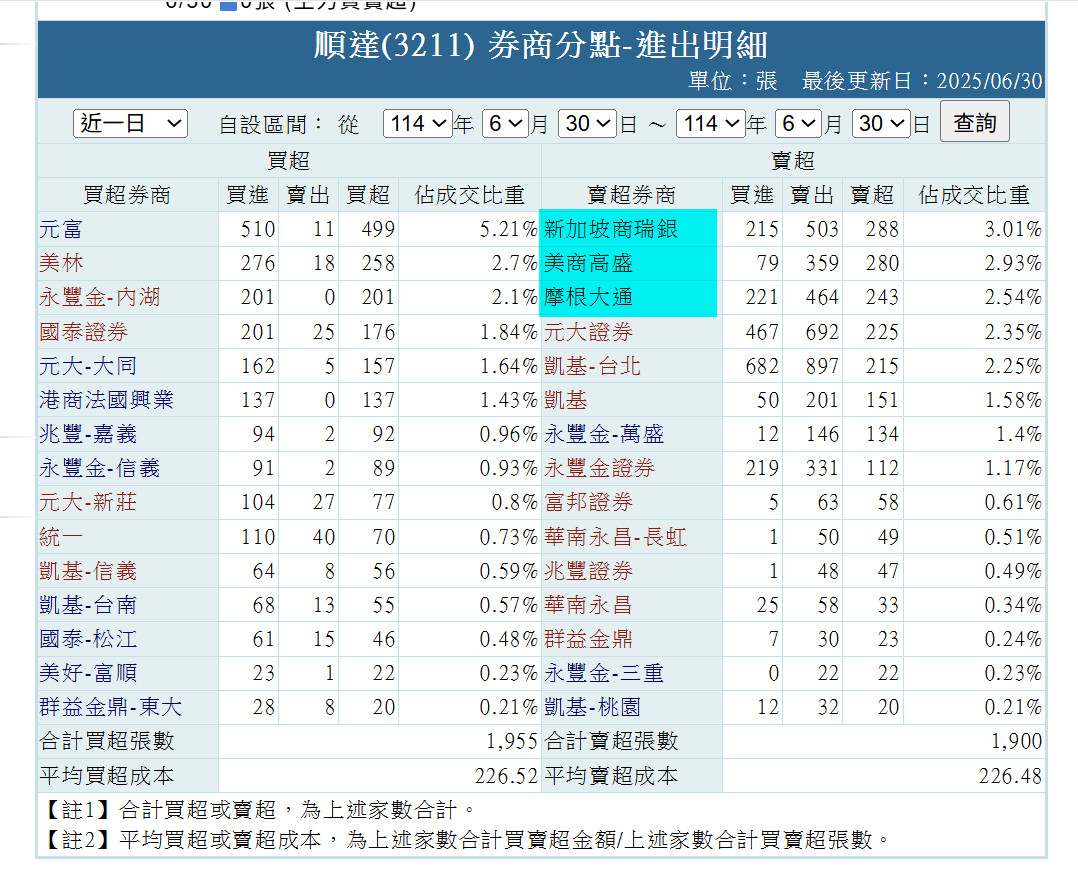
Task: Select the 1,955 total net-buy value
Action: coord(512,741)
